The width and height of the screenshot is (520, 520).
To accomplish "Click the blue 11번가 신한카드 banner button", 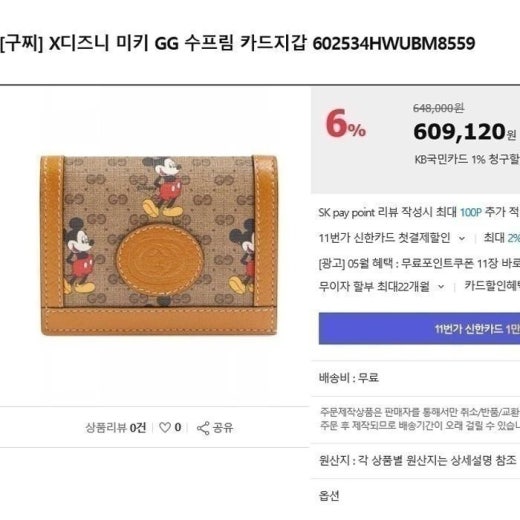I will click(x=419, y=328).
